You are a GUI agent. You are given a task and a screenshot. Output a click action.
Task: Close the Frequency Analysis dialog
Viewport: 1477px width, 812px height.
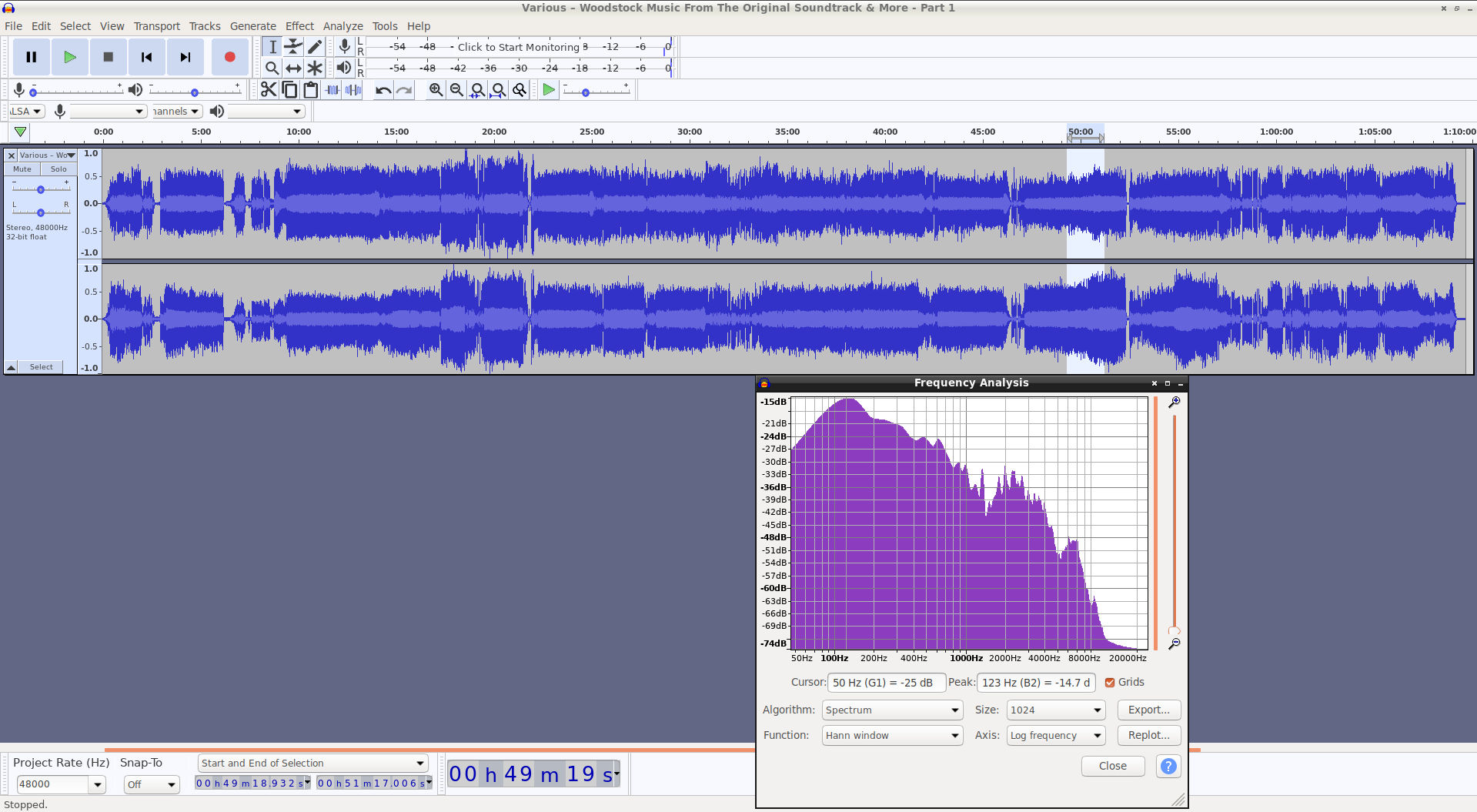click(1113, 766)
